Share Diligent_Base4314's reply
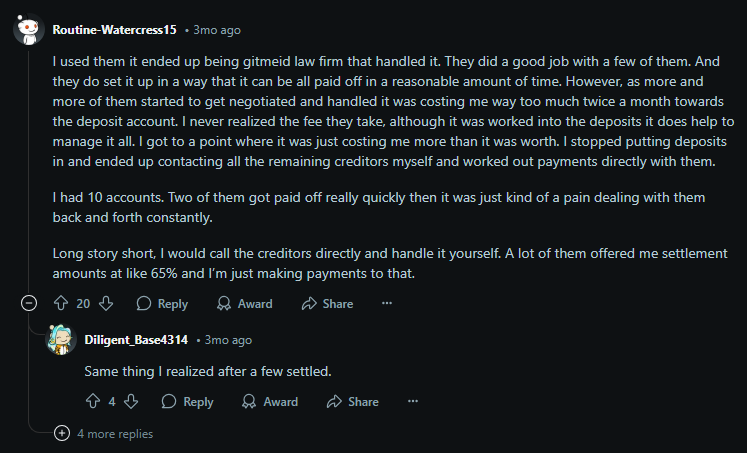Screen dimensions: 747x453 click(352, 401)
